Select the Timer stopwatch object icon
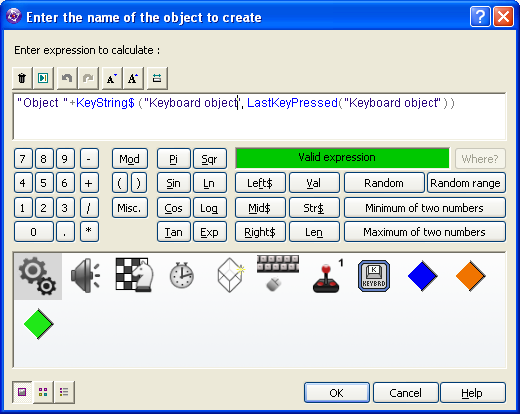This screenshot has height=414, width=520. (182, 275)
